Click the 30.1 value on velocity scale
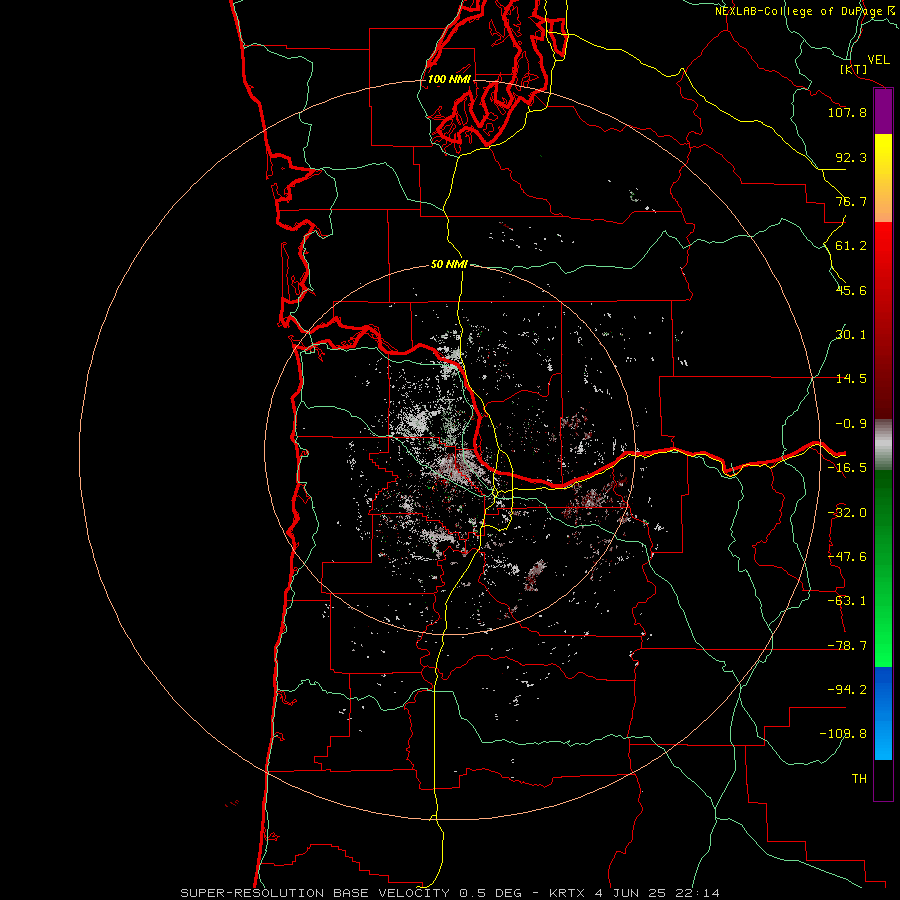Image resolution: width=900 pixels, height=900 pixels. coord(851,335)
